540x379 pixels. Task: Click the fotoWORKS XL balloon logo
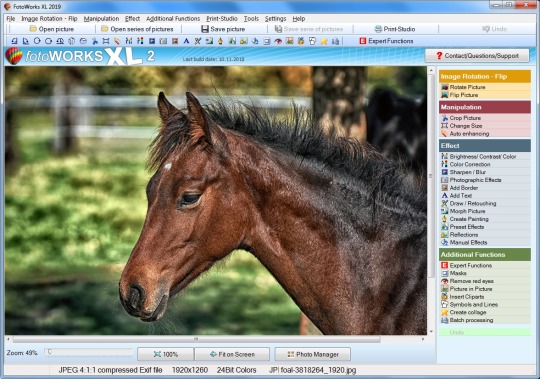pos(14,56)
